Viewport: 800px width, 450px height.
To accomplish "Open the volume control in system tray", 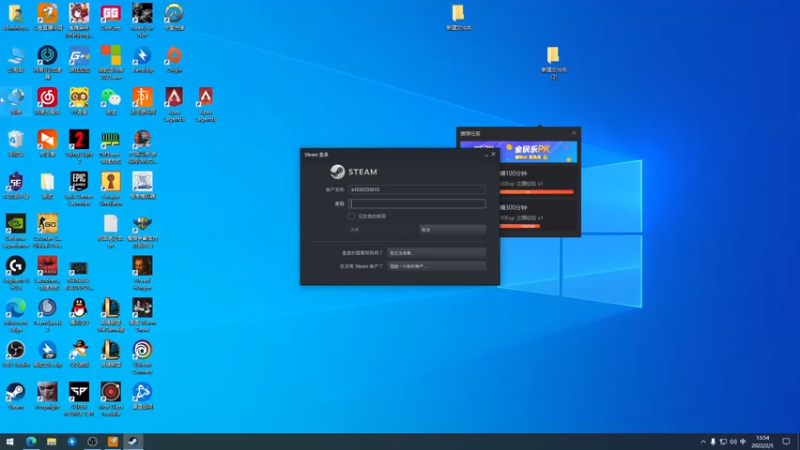I will 733,442.
